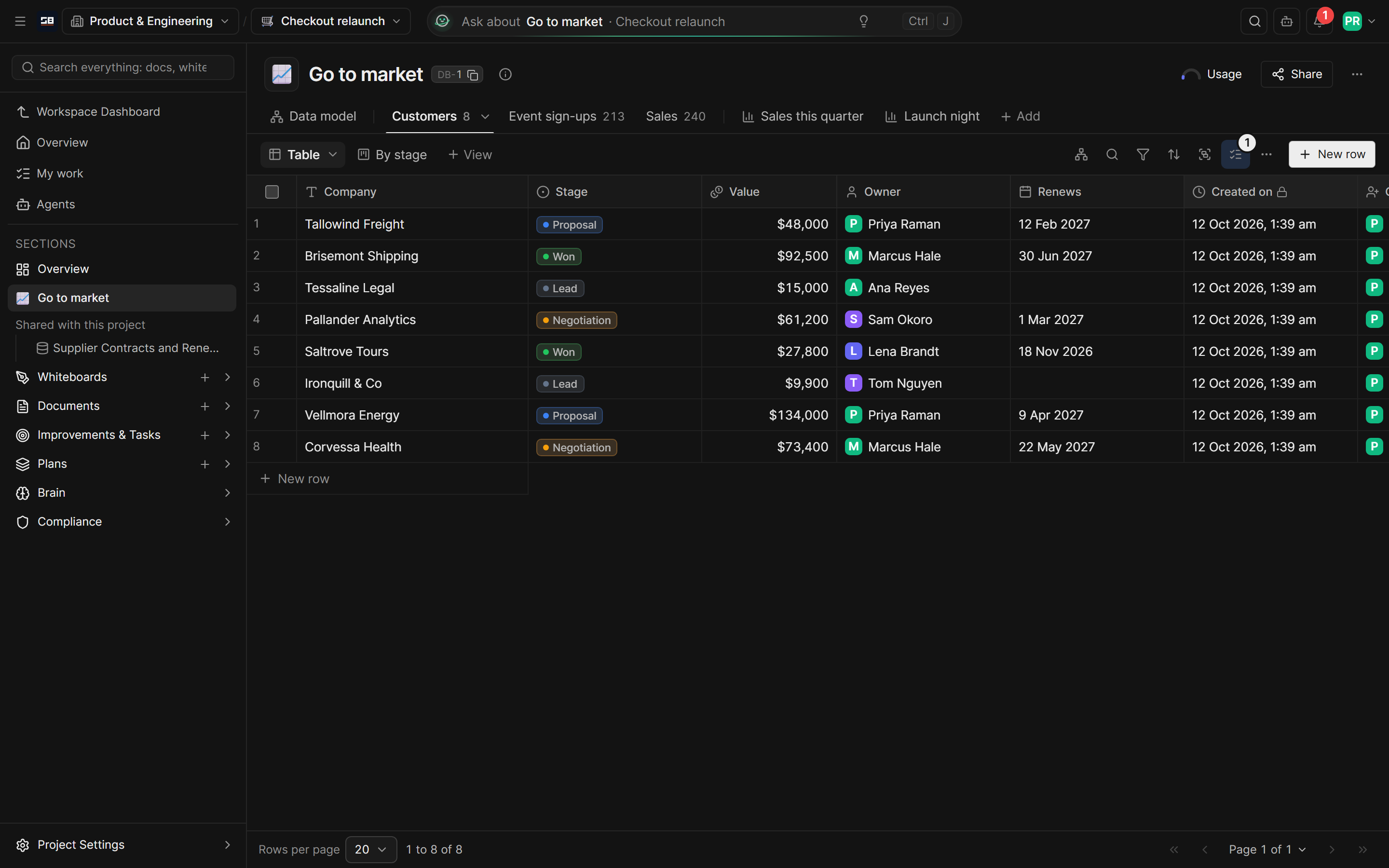Viewport: 1389px width, 868px height.
Task: Open the relations diagram icon in the table toolbar
Action: 1081,154
